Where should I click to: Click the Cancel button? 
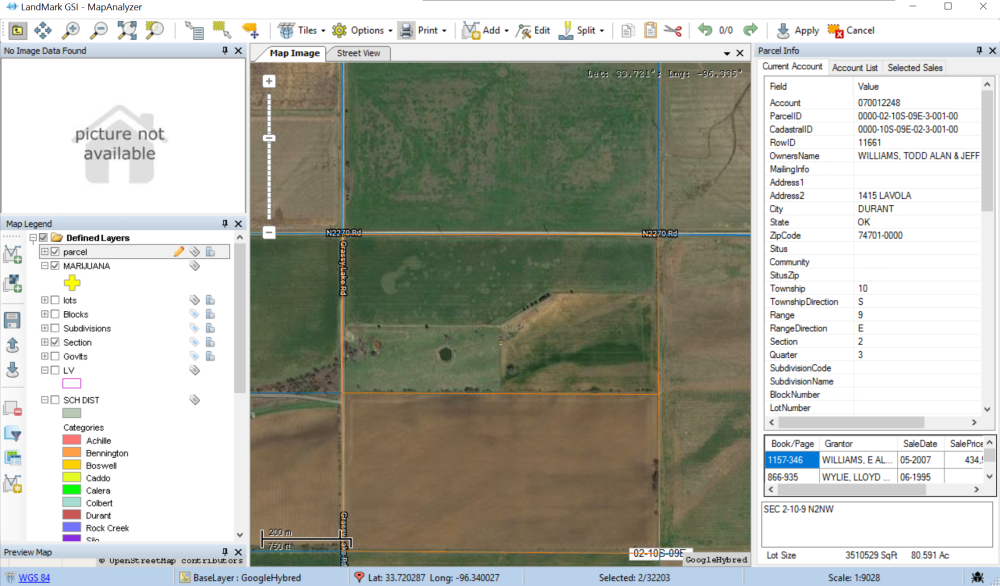(851, 30)
